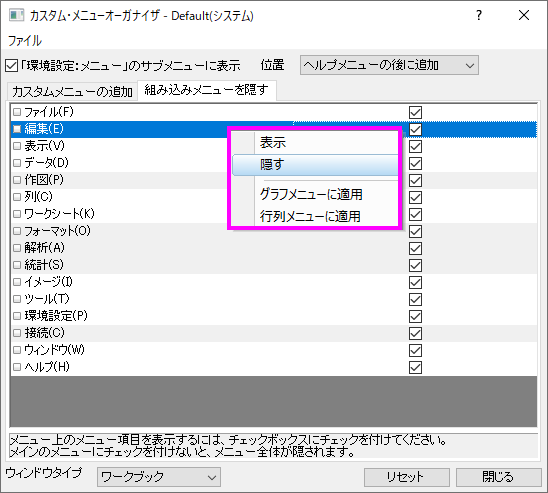This screenshot has width=548, height=493.
Task: Choose 表示 in the context menu
Action: pos(273,142)
